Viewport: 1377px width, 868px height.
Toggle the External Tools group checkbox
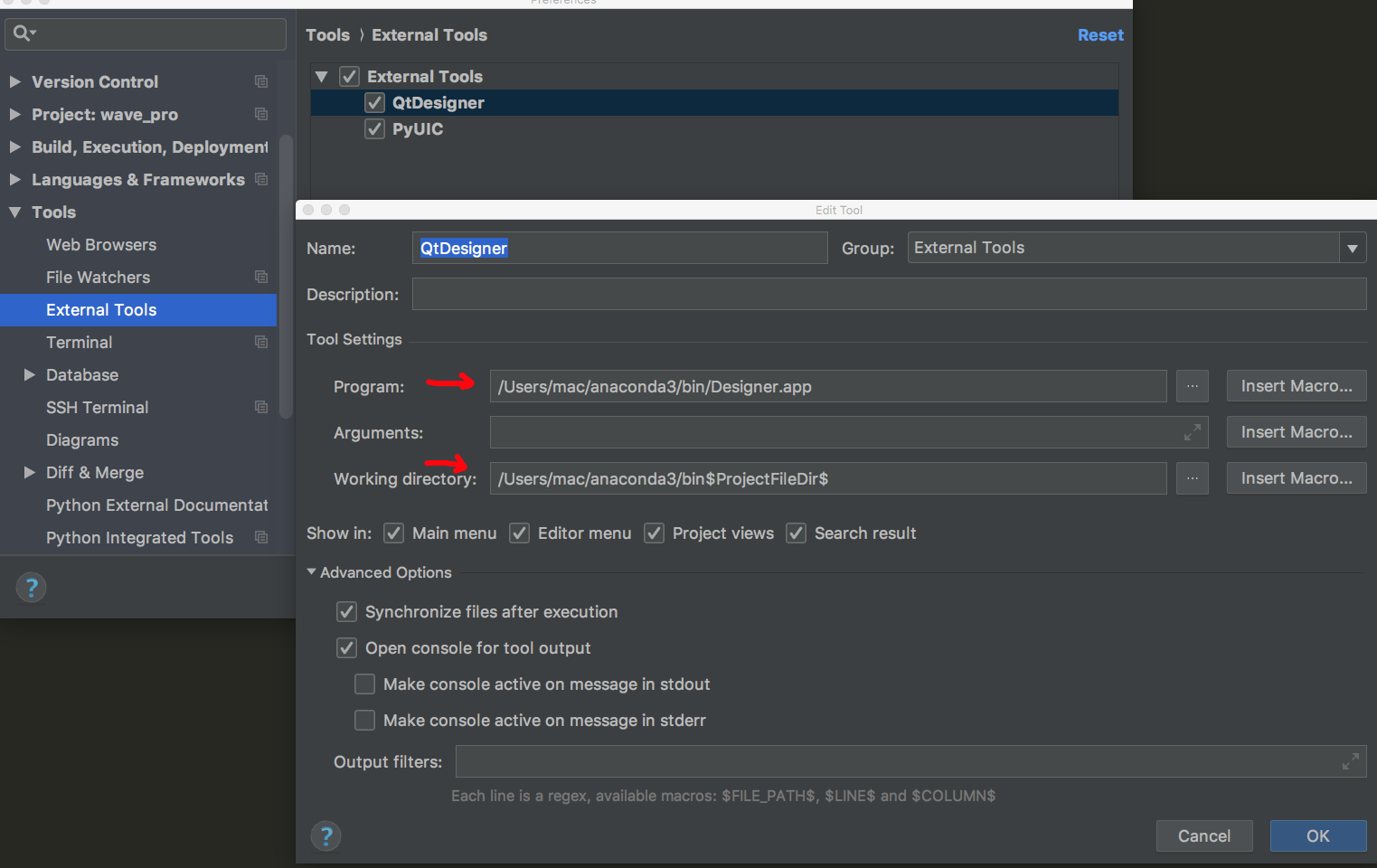(349, 77)
